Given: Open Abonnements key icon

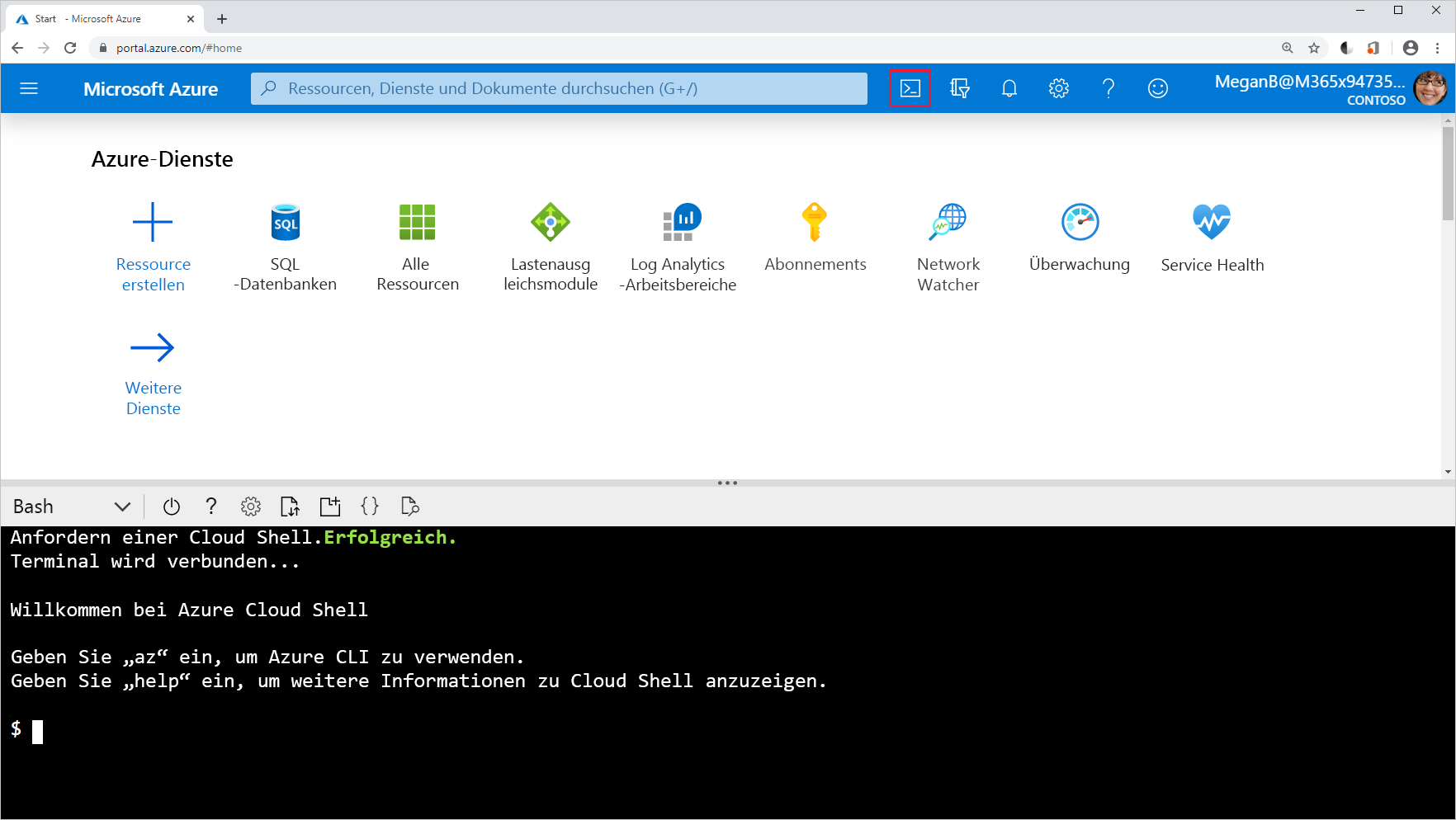Looking at the screenshot, I should 815,222.
